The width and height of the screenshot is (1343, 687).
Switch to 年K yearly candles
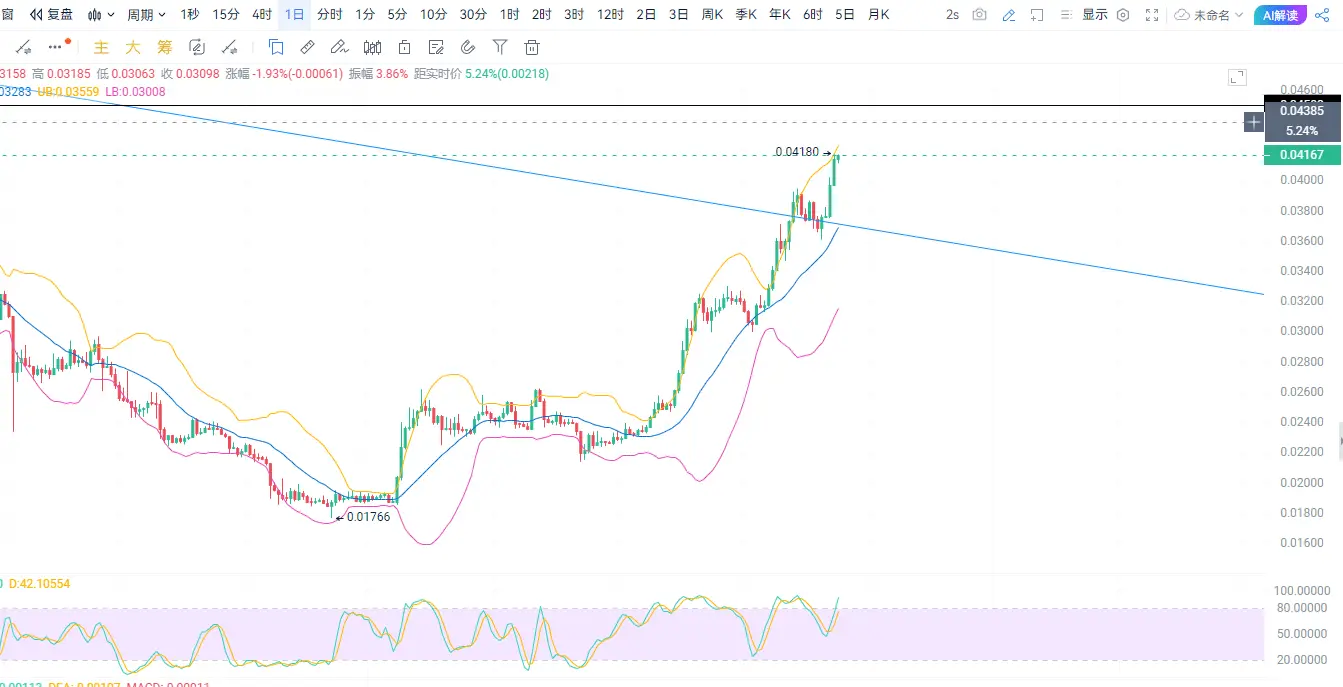click(x=780, y=15)
